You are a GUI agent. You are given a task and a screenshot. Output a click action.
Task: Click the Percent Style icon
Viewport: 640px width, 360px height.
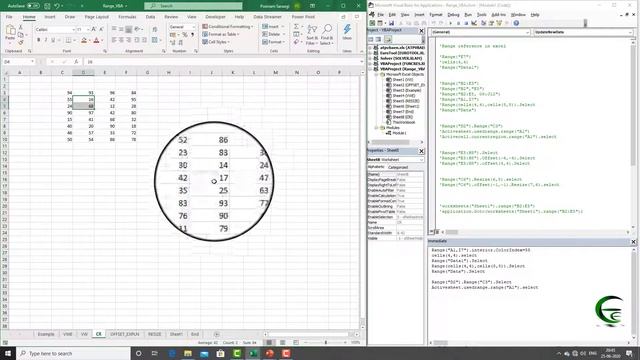(x=184, y=35)
